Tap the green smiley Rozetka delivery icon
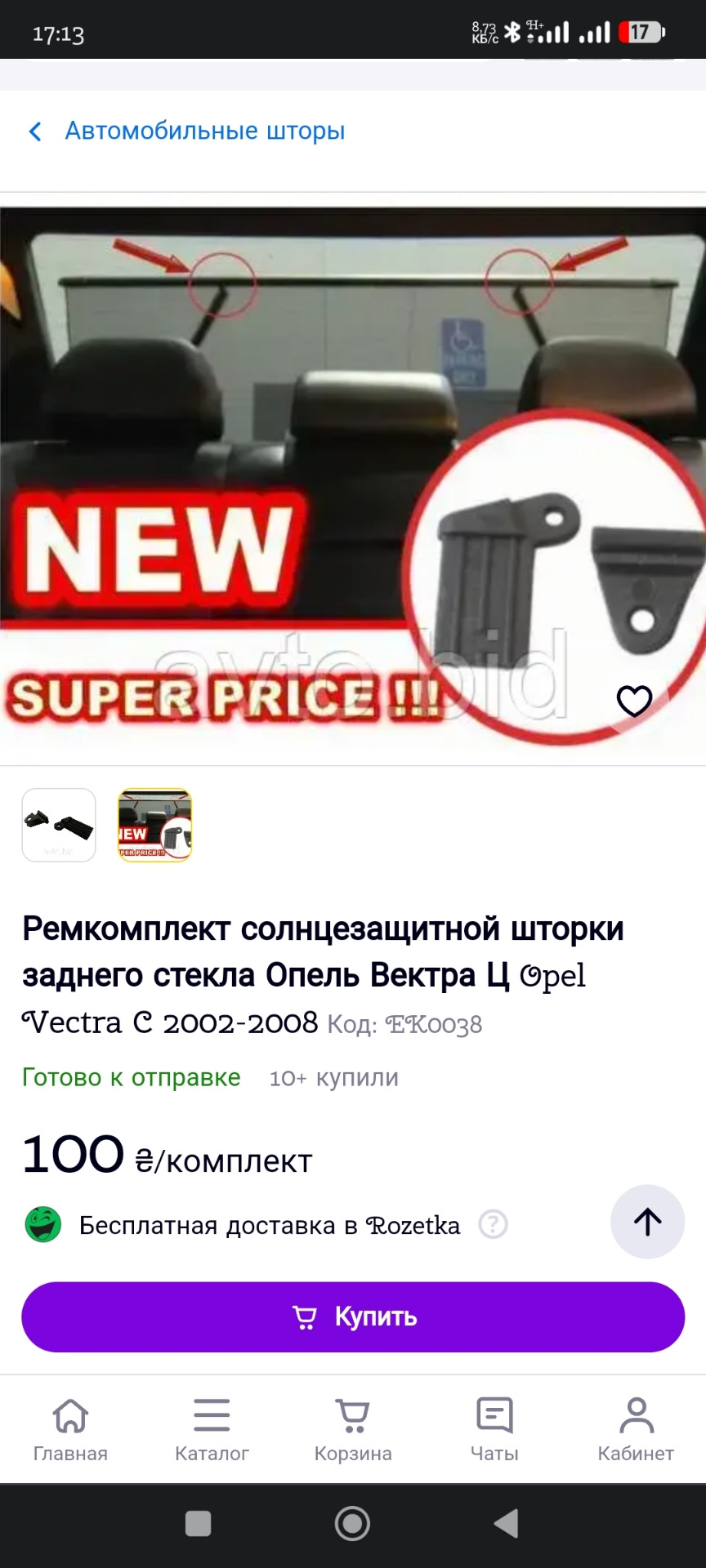 43,1225
